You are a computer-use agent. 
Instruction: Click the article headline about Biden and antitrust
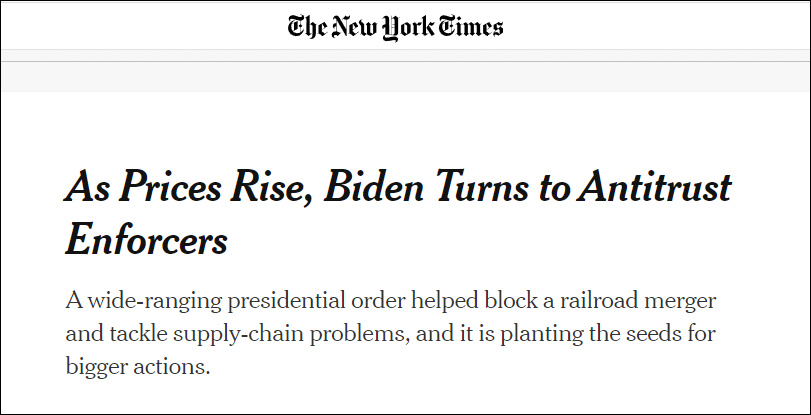tap(398, 211)
